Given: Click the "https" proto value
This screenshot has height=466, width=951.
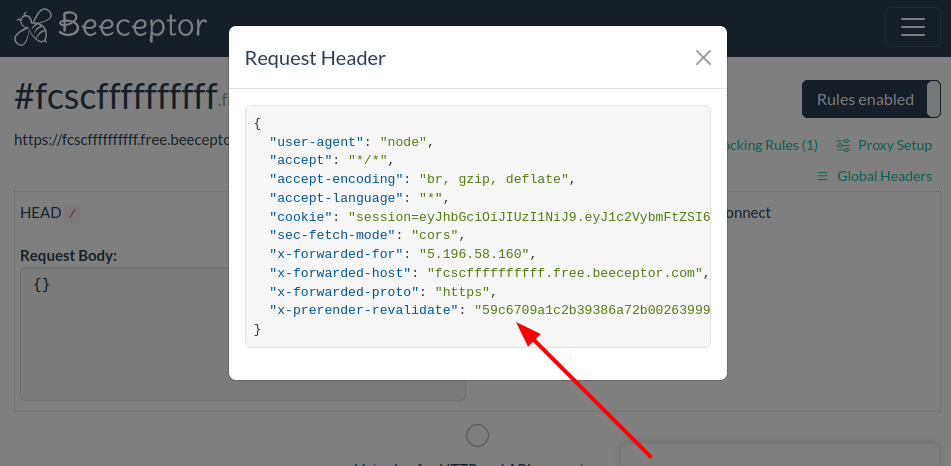Looking at the screenshot, I should [x=462, y=292].
